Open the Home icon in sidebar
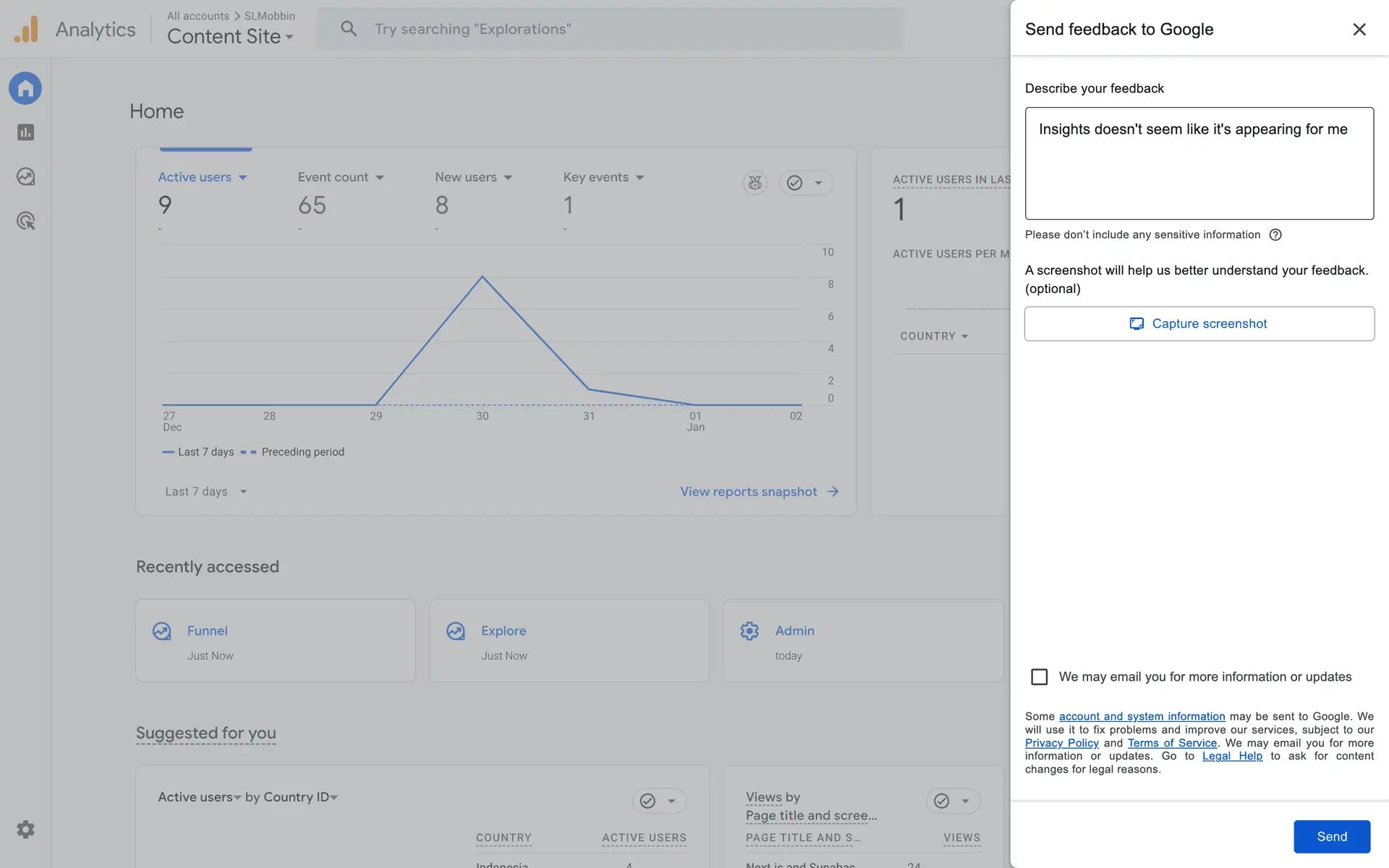 (25, 88)
